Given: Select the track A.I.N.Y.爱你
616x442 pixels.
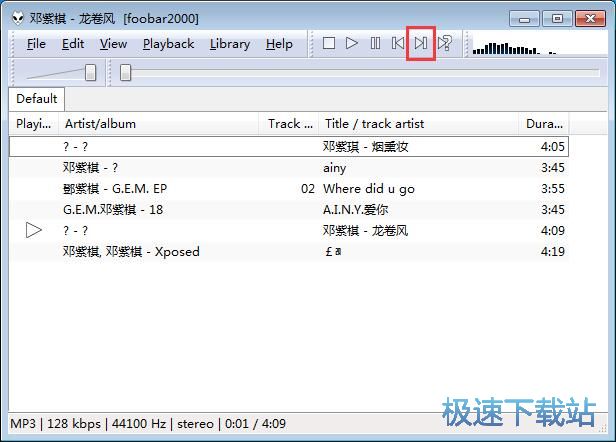Looking at the screenshot, I should (289, 209).
